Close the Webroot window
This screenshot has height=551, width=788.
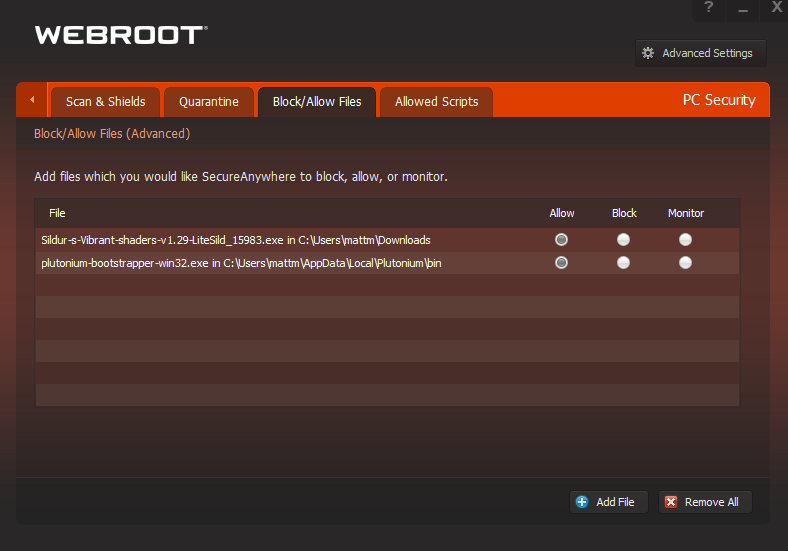[x=776, y=7]
